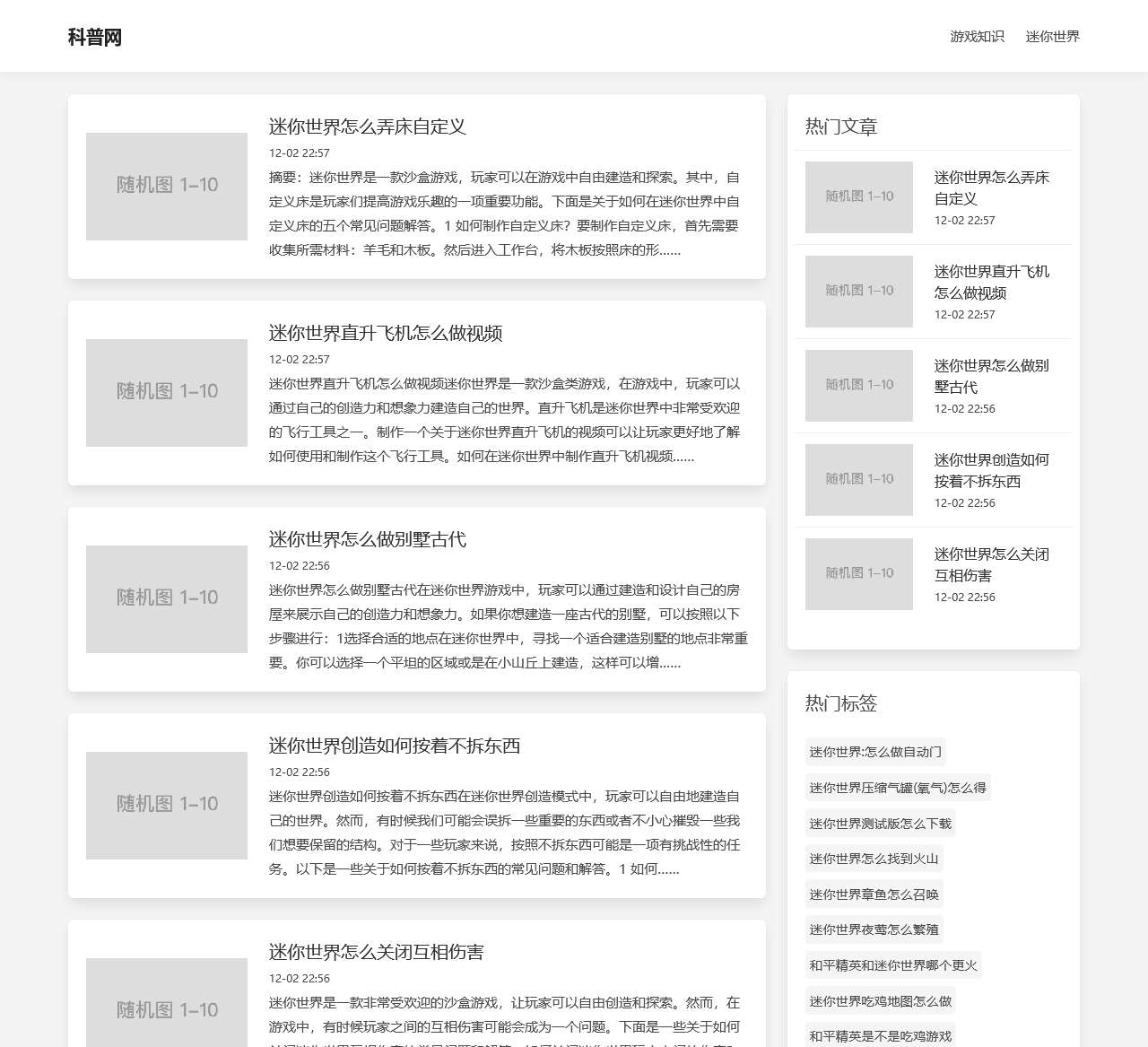This screenshot has width=1148, height=1047.
Task: Click the first article's placeholder thumbnail image
Action: coord(166,186)
